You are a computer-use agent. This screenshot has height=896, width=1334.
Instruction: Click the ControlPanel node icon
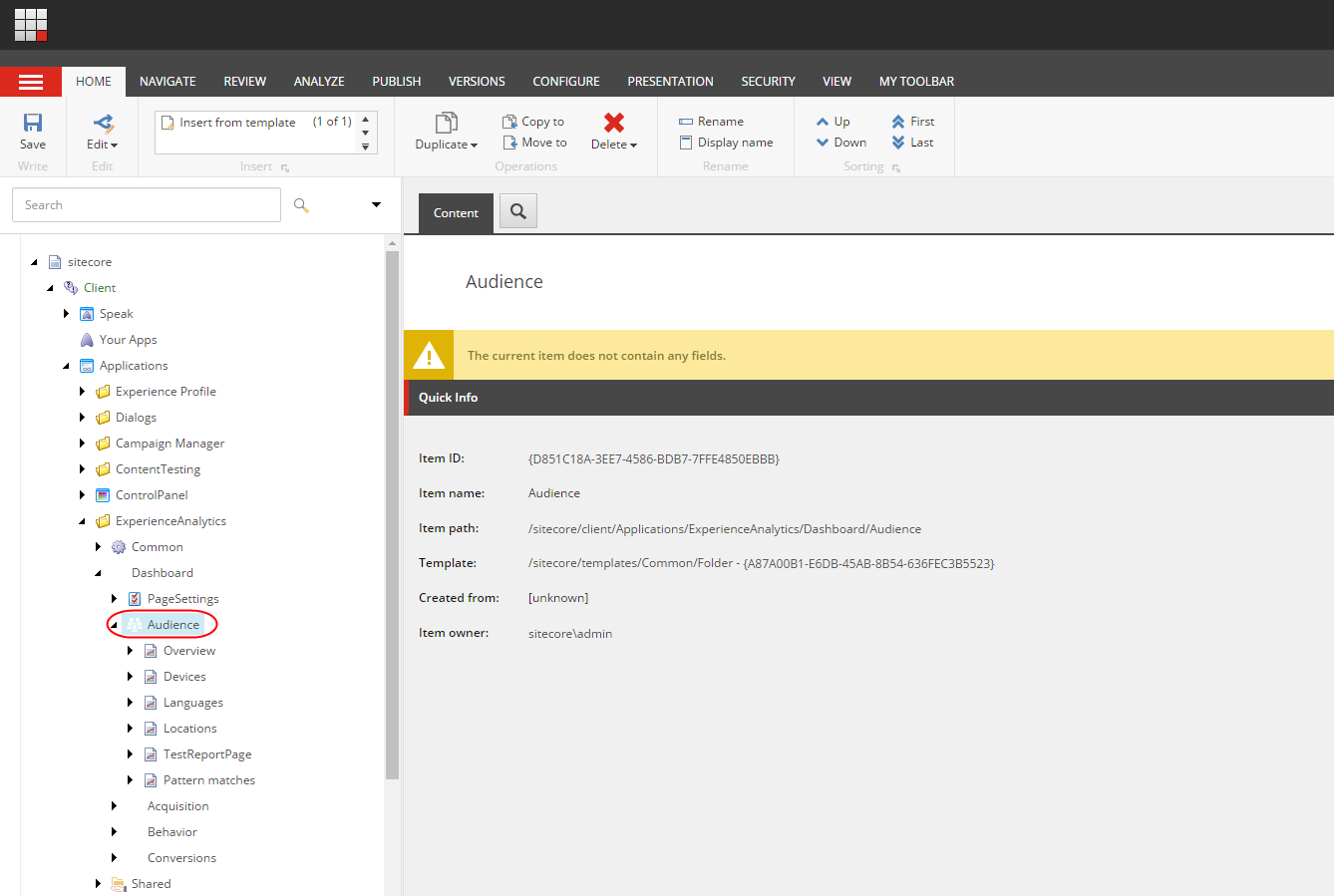click(103, 495)
